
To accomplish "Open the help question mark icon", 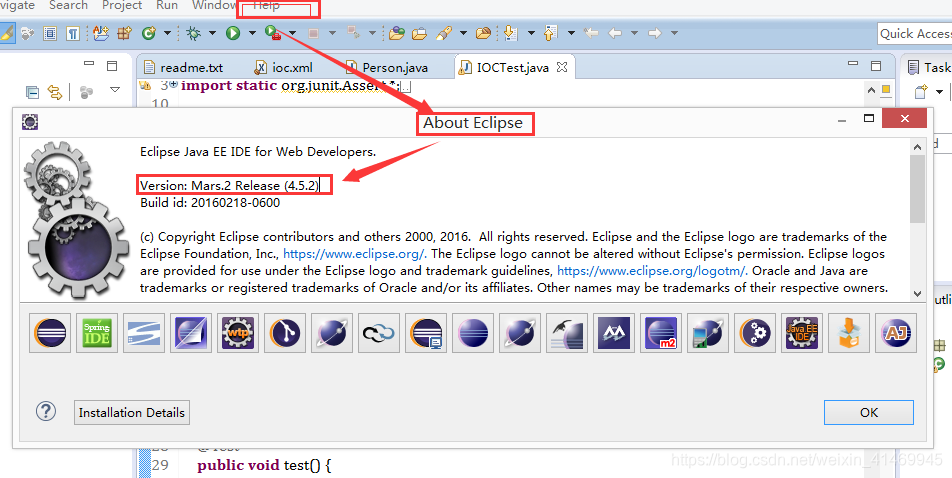I will pos(46,412).
